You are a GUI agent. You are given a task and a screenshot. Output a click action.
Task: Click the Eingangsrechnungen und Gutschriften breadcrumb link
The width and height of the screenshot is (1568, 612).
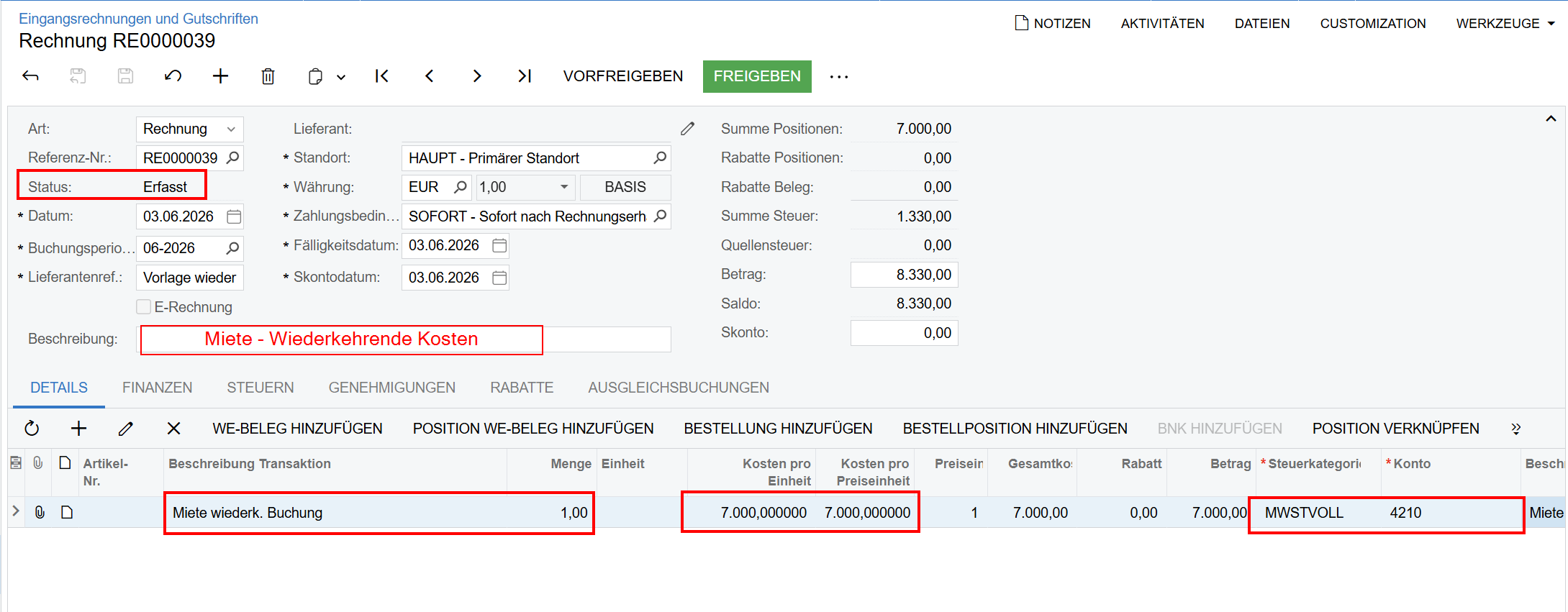coord(138,19)
